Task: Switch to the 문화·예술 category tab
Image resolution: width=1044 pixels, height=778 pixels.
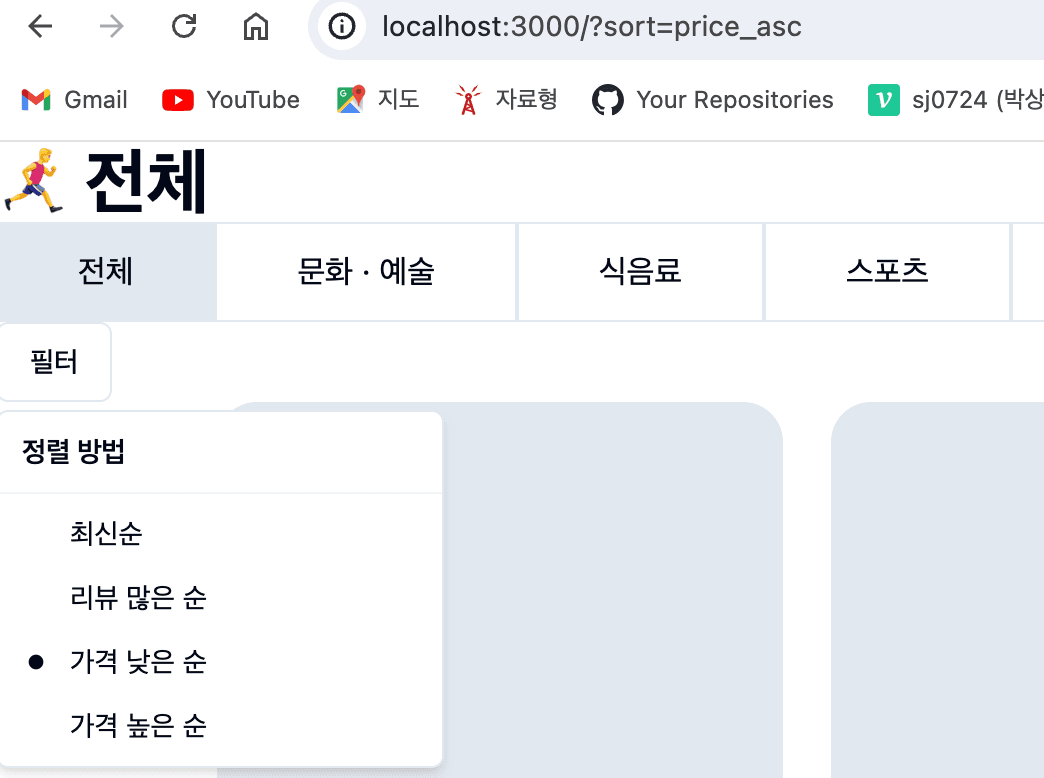Action: pyautogui.click(x=366, y=271)
